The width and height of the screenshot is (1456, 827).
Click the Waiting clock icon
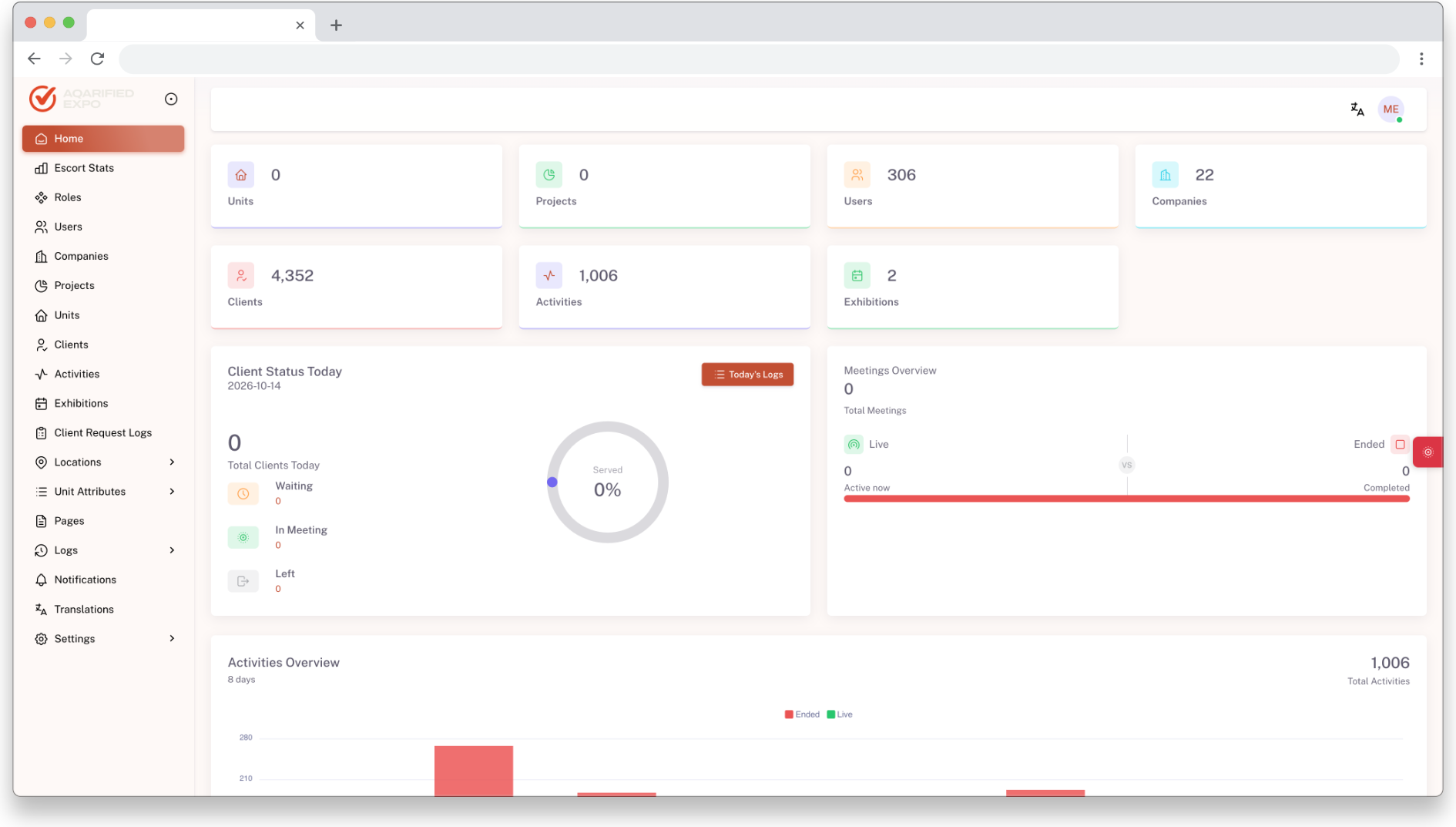coord(243,494)
